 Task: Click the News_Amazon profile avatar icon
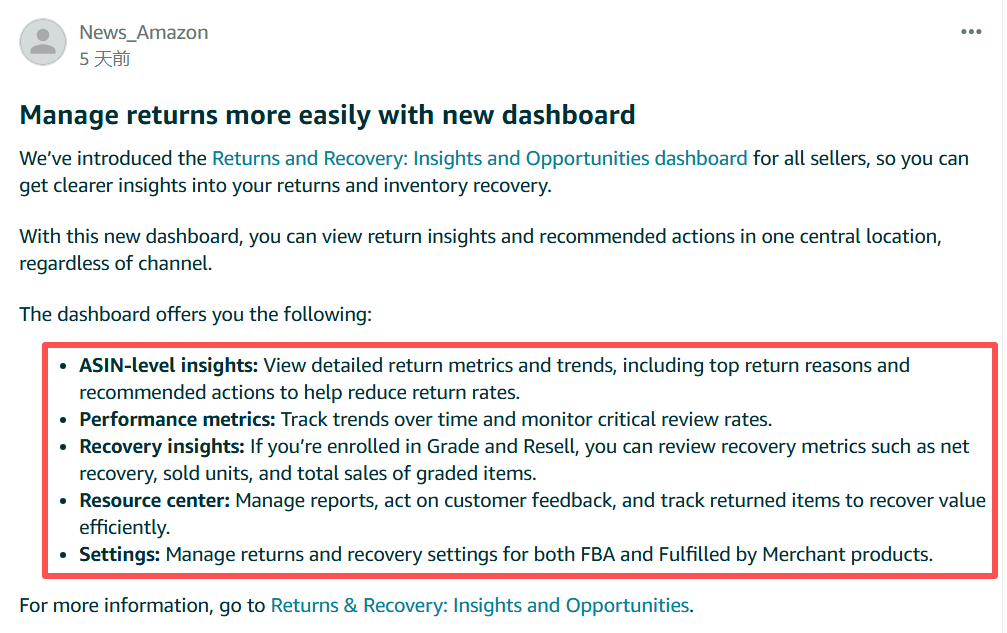pos(42,43)
